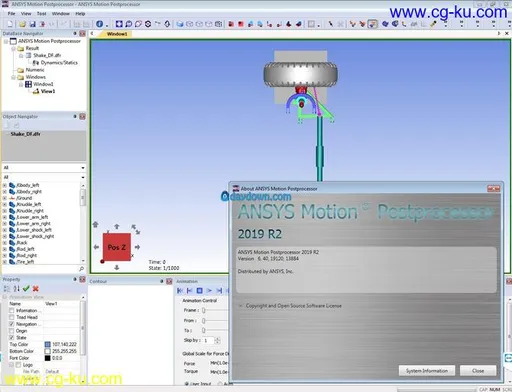Click the down arrow of view cube
The height and width of the screenshot is (392, 512).
click(x=117, y=267)
